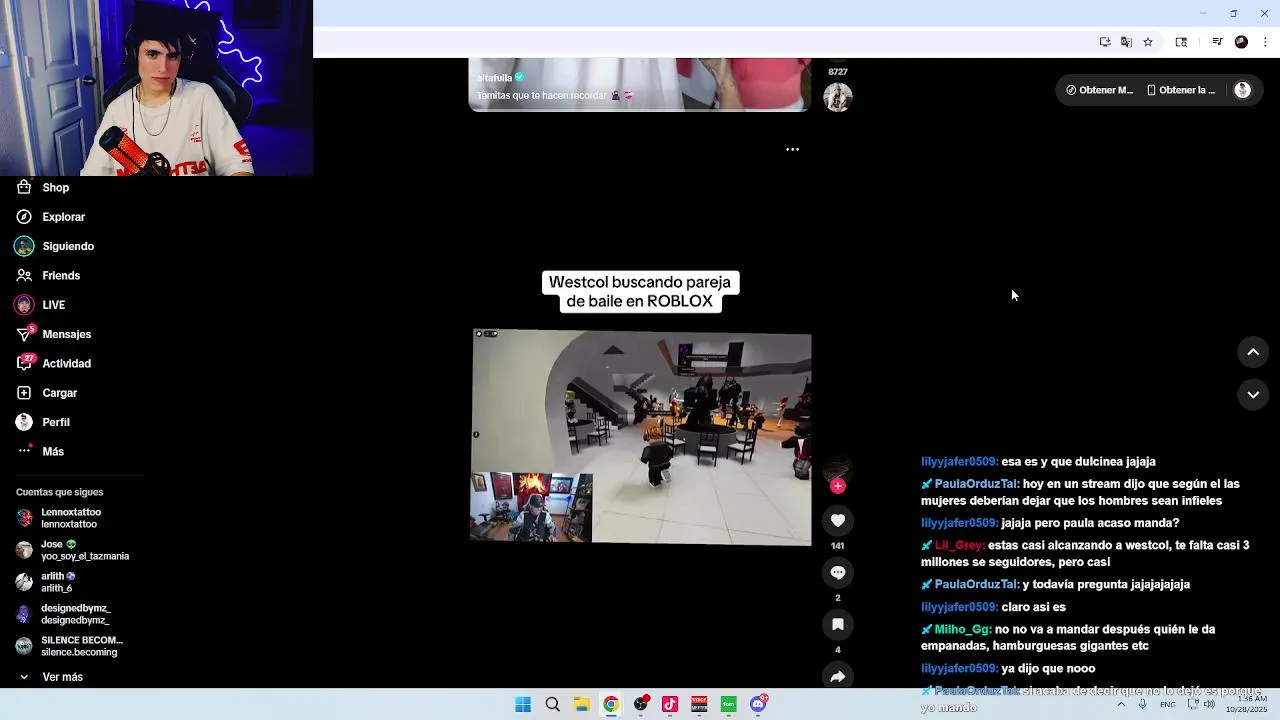The image size is (1280, 720).
Task: Open arlith_6 followed account
Action: coord(46,582)
